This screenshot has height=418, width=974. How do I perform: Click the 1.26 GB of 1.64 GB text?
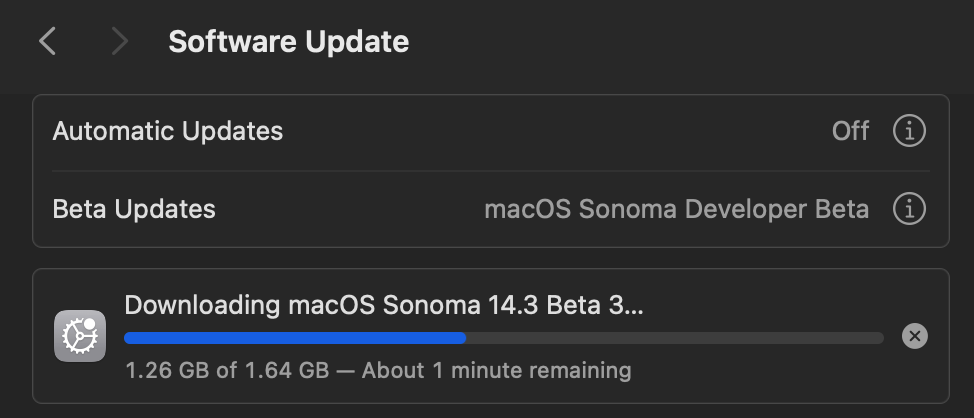[227, 371]
